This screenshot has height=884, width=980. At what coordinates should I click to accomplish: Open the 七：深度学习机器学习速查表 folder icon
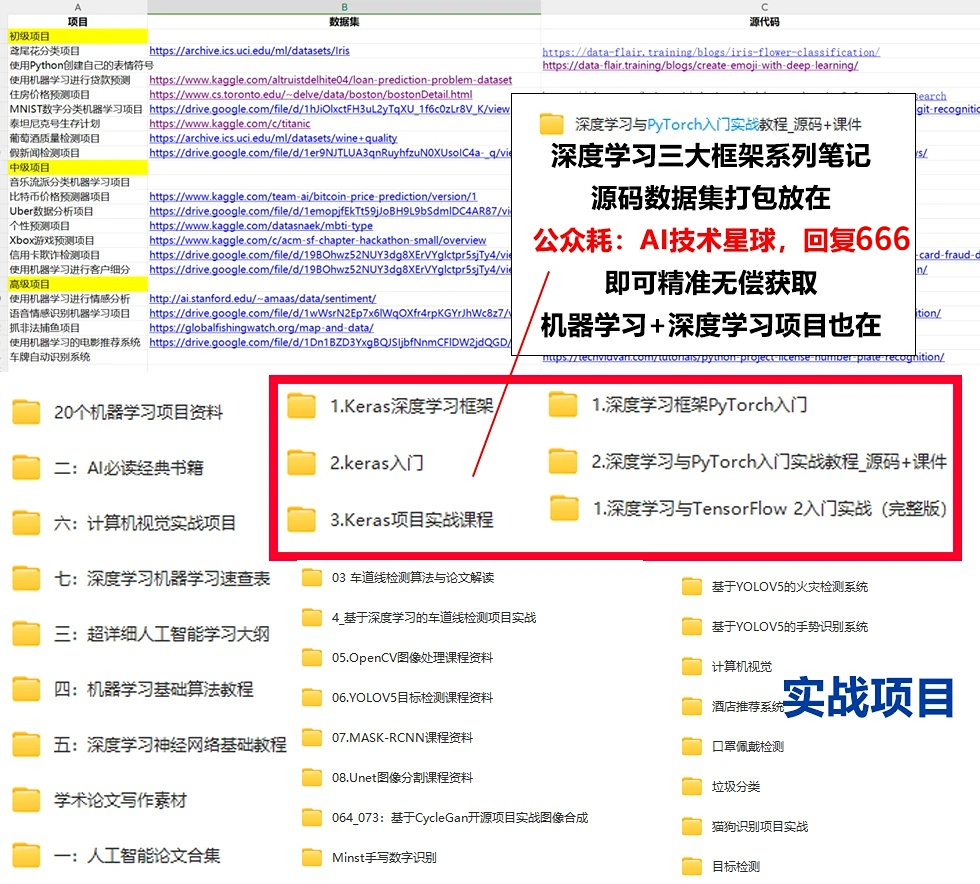pos(26,578)
